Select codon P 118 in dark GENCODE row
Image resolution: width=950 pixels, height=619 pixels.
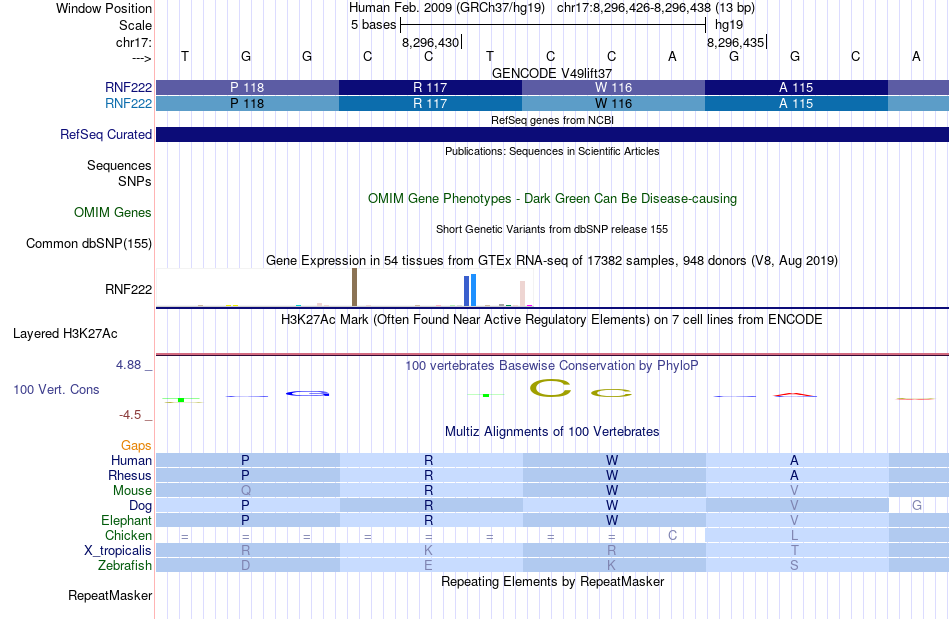point(247,87)
